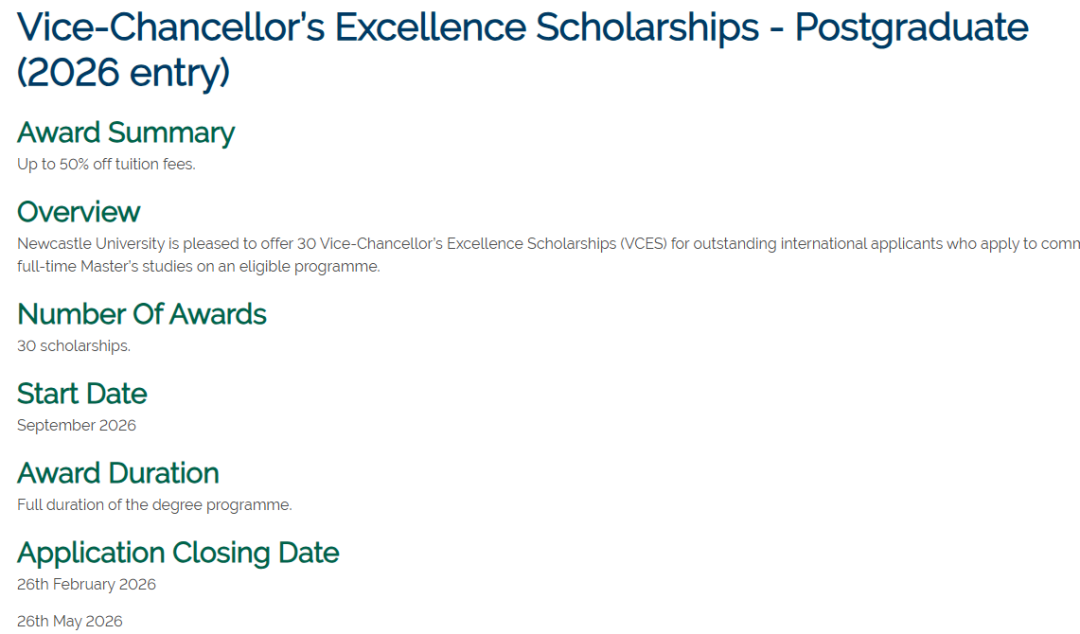Click the '30 scholarships.' text
The width and height of the screenshot is (1080, 634).
(74, 346)
